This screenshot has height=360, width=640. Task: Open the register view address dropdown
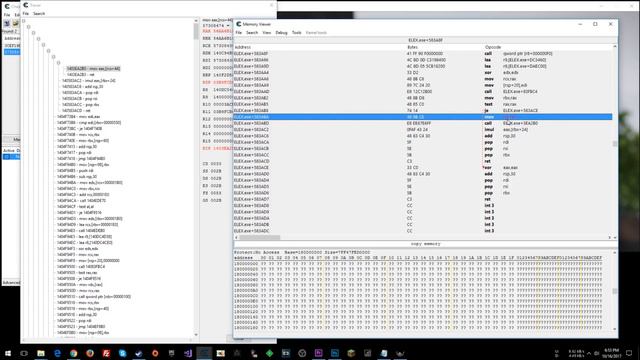pyautogui.click(x=227, y=26)
